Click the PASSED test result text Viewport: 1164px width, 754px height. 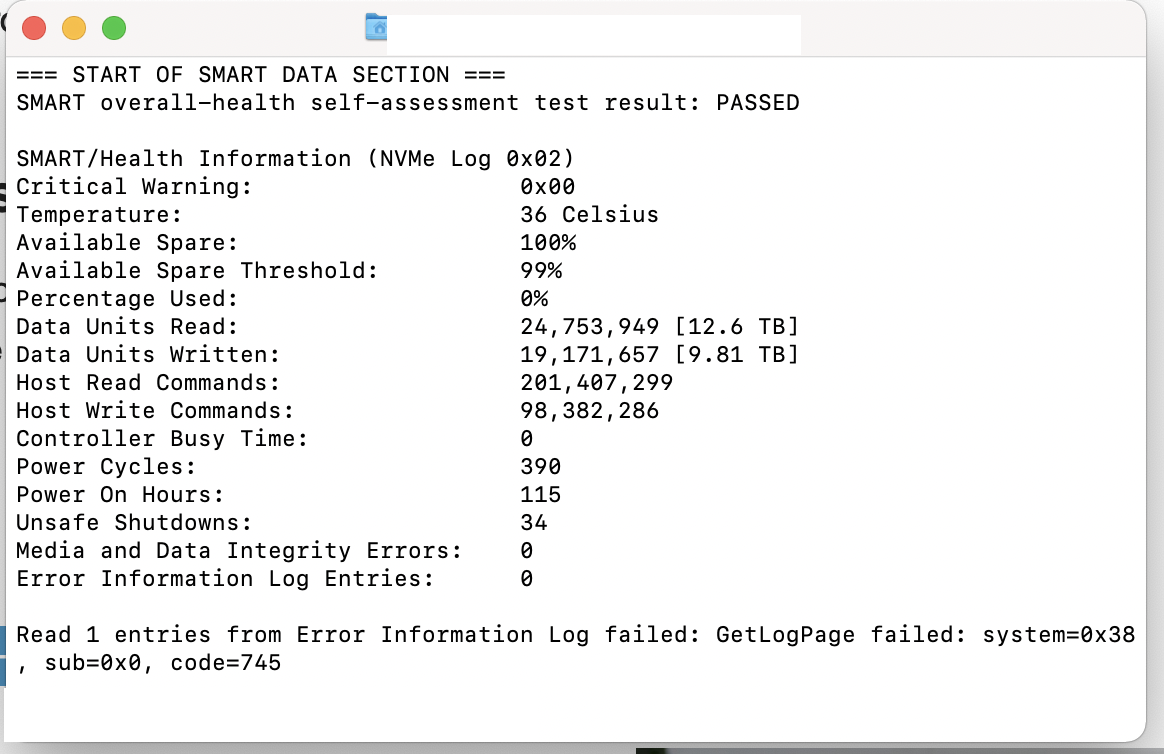click(x=757, y=102)
